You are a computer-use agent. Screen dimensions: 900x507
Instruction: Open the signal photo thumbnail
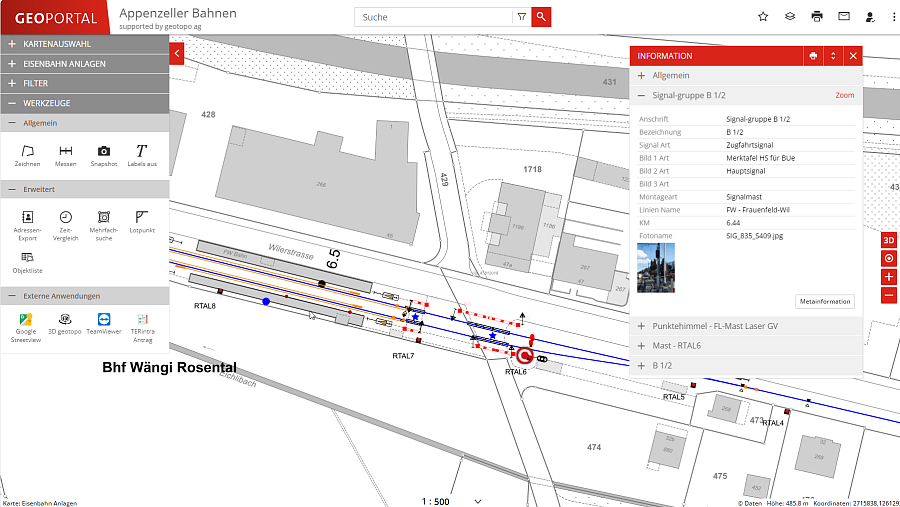point(655,268)
